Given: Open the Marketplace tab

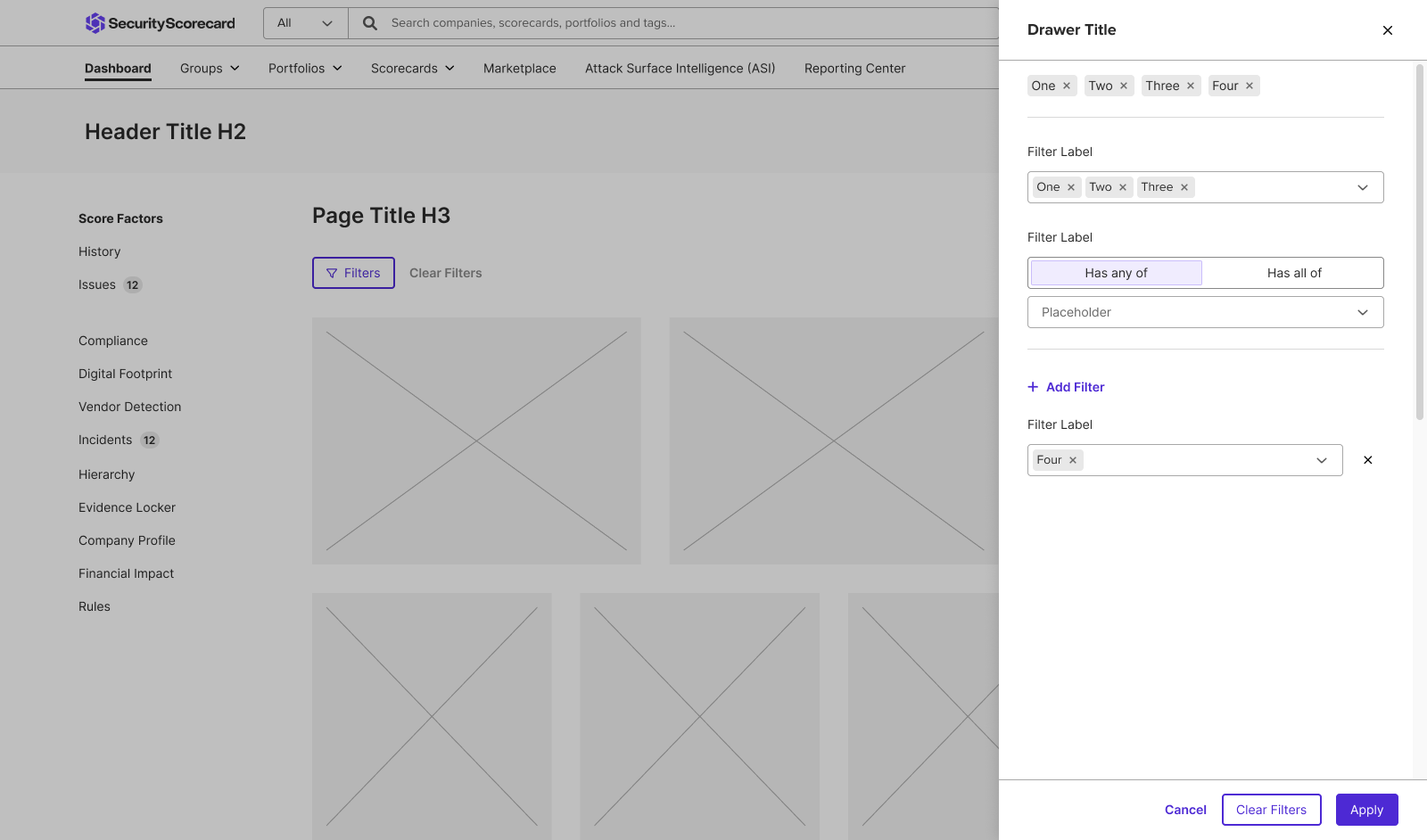Looking at the screenshot, I should click(x=520, y=69).
